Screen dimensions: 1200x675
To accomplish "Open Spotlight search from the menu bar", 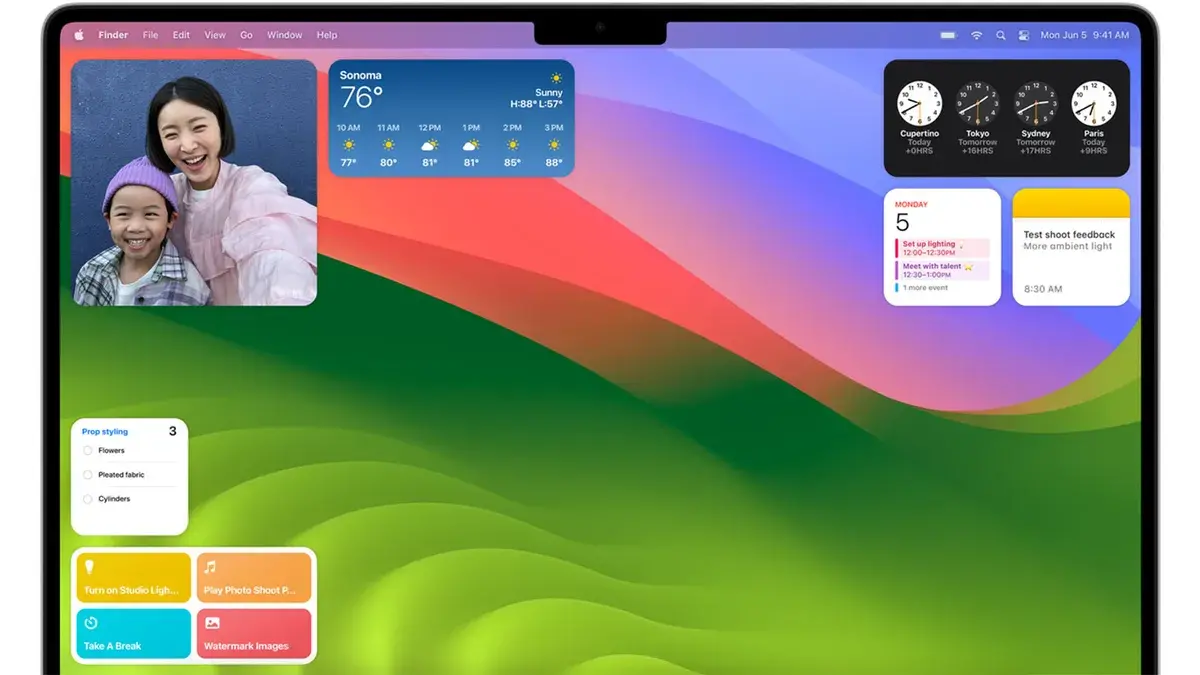I will point(1001,35).
